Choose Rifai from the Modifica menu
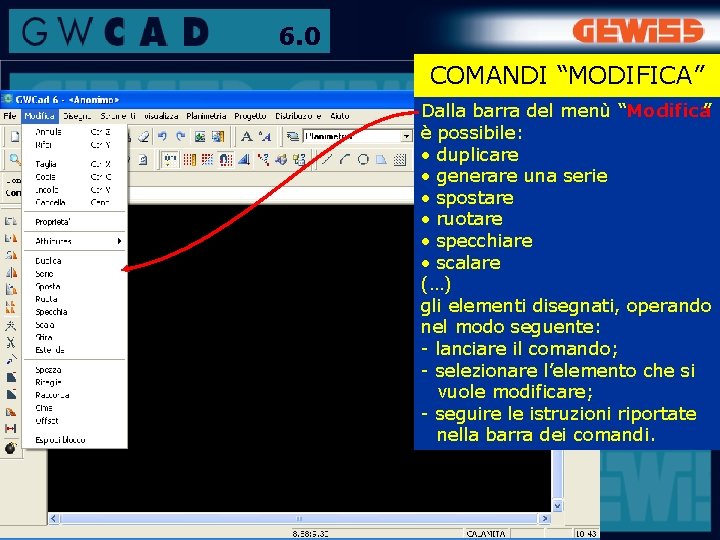Viewport: 720px width, 540px height. 74,145
